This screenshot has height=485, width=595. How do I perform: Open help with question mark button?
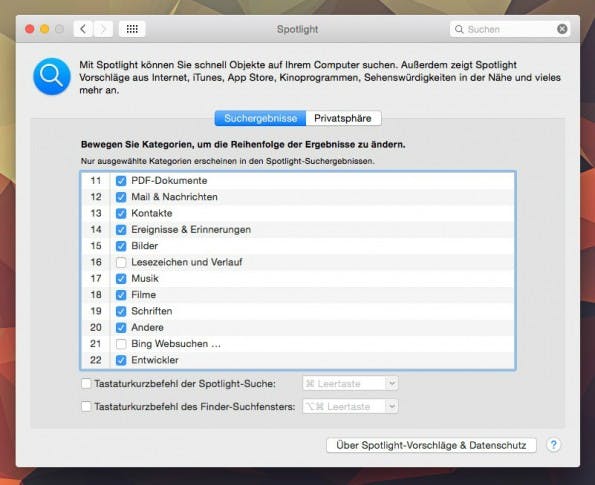click(x=553, y=444)
